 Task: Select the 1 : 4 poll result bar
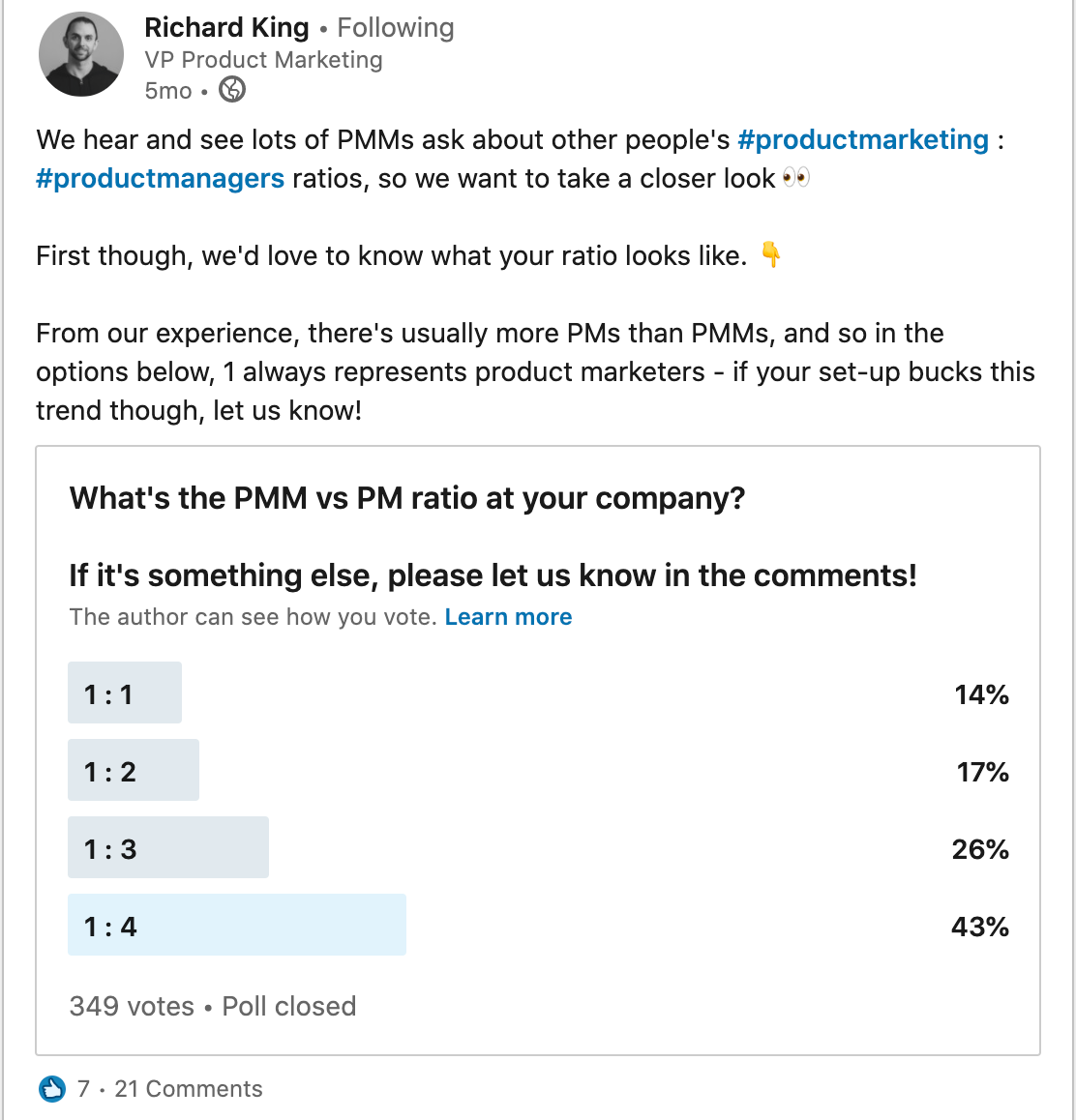pyautogui.click(x=236, y=926)
